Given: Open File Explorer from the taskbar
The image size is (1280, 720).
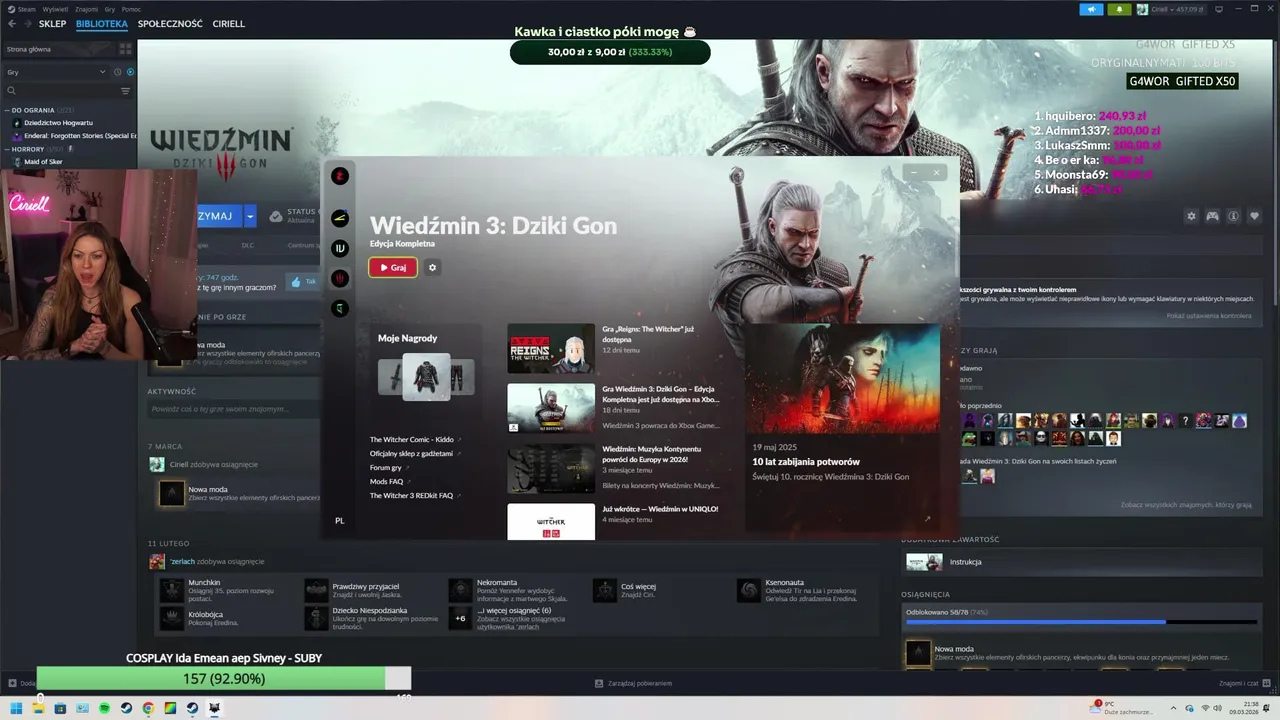Looking at the screenshot, I should click(x=38, y=709).
